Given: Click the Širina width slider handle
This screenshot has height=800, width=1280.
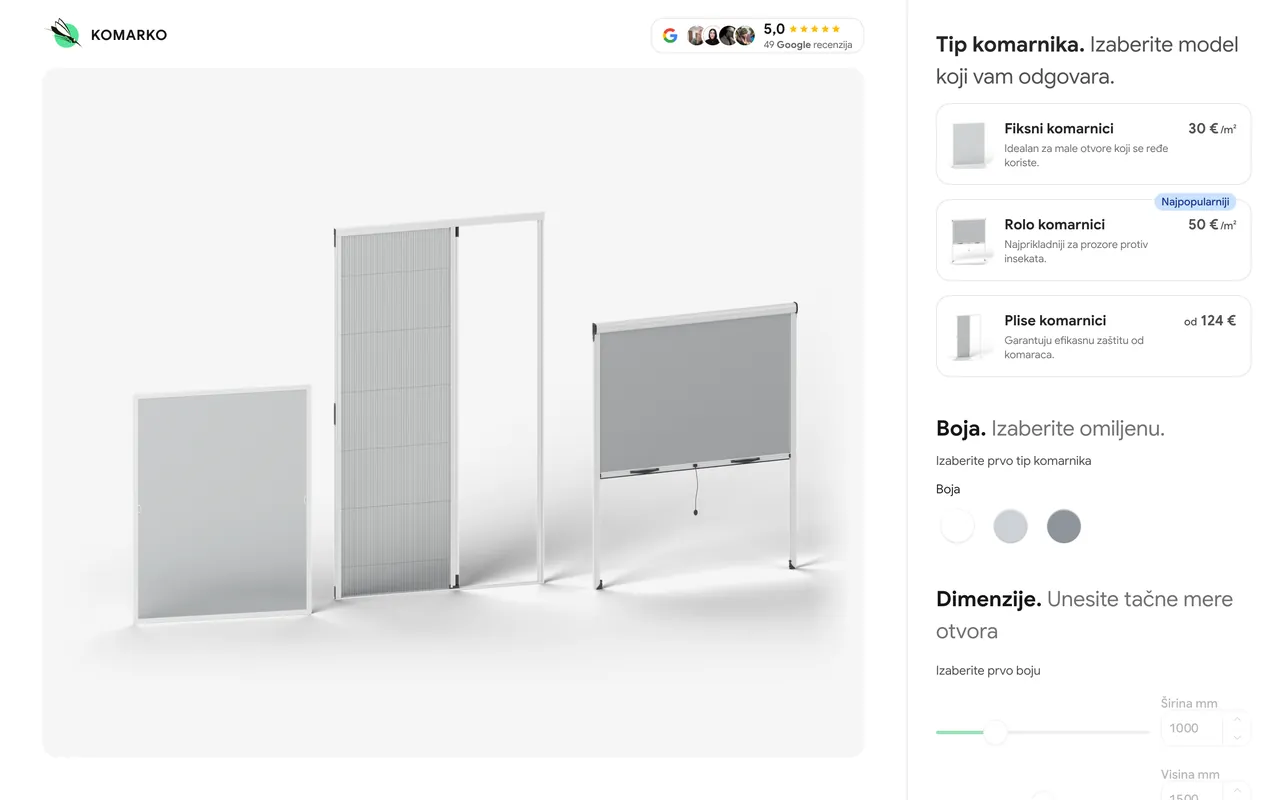Looking at the screenshot, I should click(995, 732).
